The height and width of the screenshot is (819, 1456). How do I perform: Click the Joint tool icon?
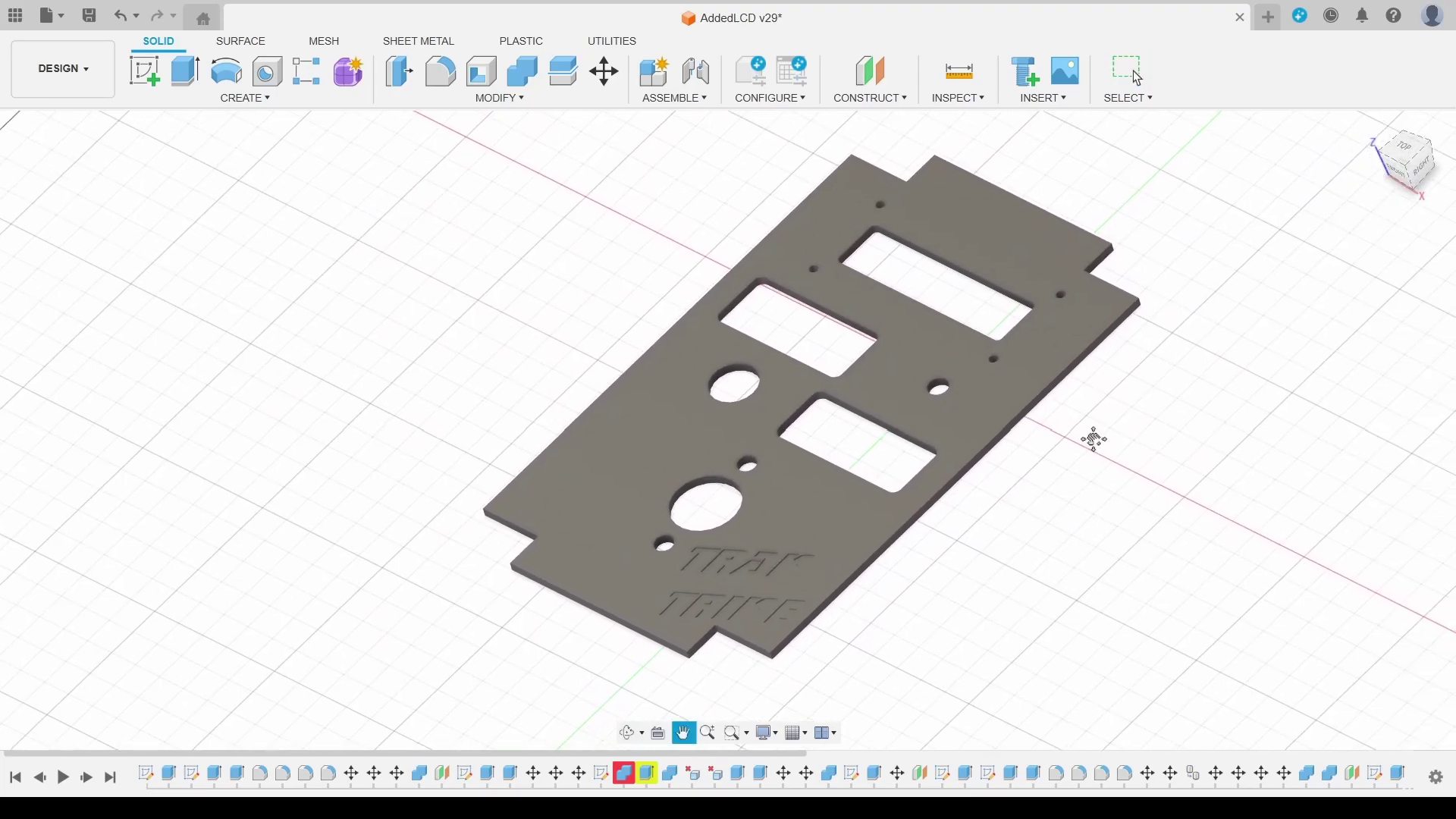pos(695,71)
